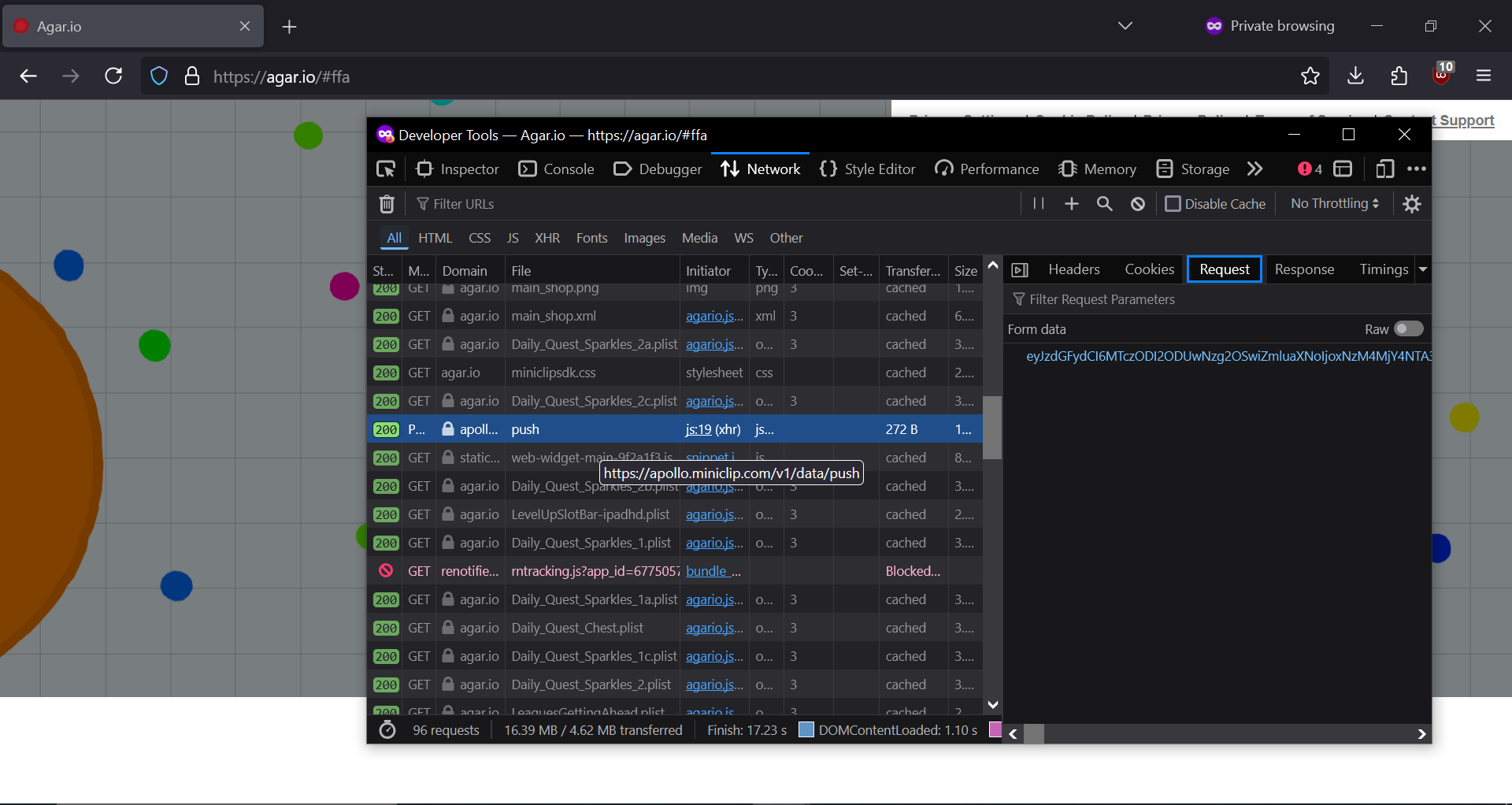The image size is (1512, 805).
Task: Open the extensions puzzle icon
Action: pyautogui.click(x=1399, y=76)
